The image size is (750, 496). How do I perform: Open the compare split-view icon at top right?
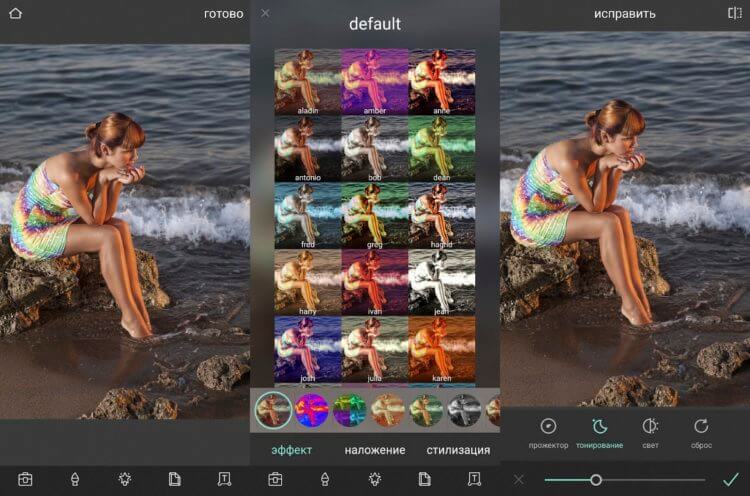click(734, 13)
